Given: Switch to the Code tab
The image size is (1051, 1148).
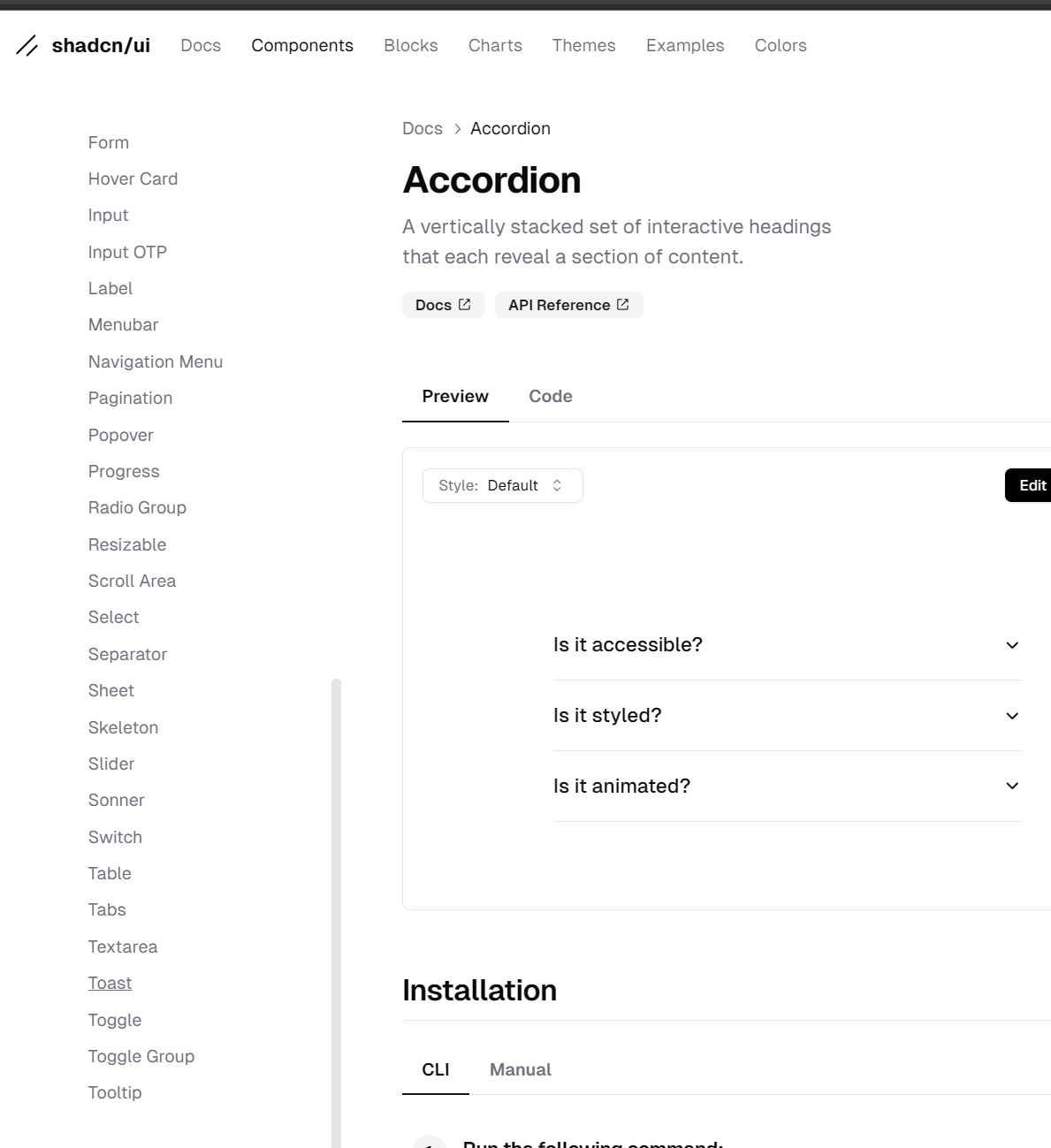Looking at the screenshot, I should (x=551, y=397).
